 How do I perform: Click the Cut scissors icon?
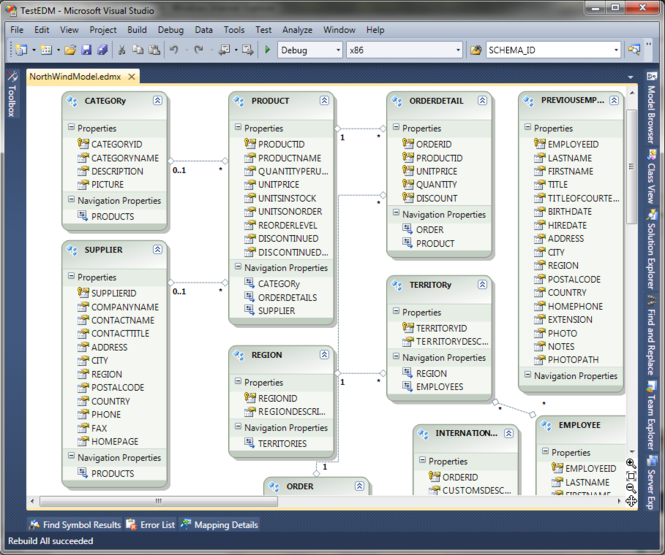(x=122, y=50)
